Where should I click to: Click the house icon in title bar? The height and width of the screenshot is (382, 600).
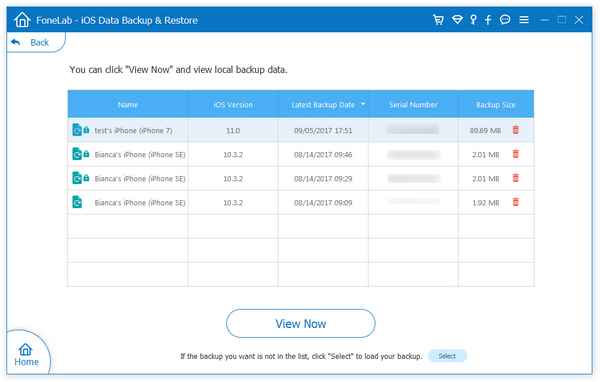click(x=22, y=20)
